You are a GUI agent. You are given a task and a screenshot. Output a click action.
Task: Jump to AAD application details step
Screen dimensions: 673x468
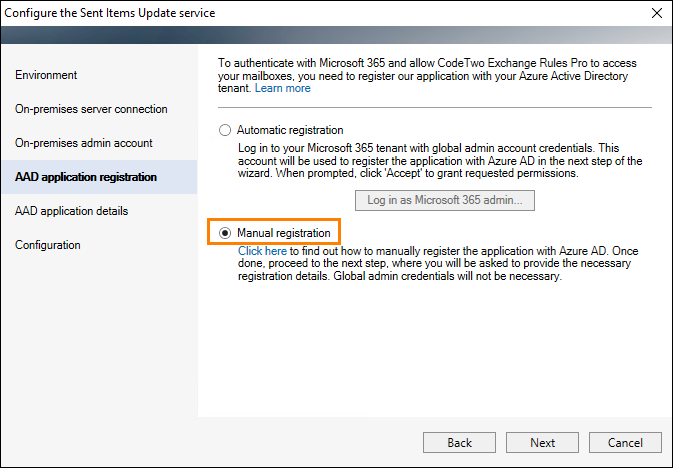(x=71, y=211)
